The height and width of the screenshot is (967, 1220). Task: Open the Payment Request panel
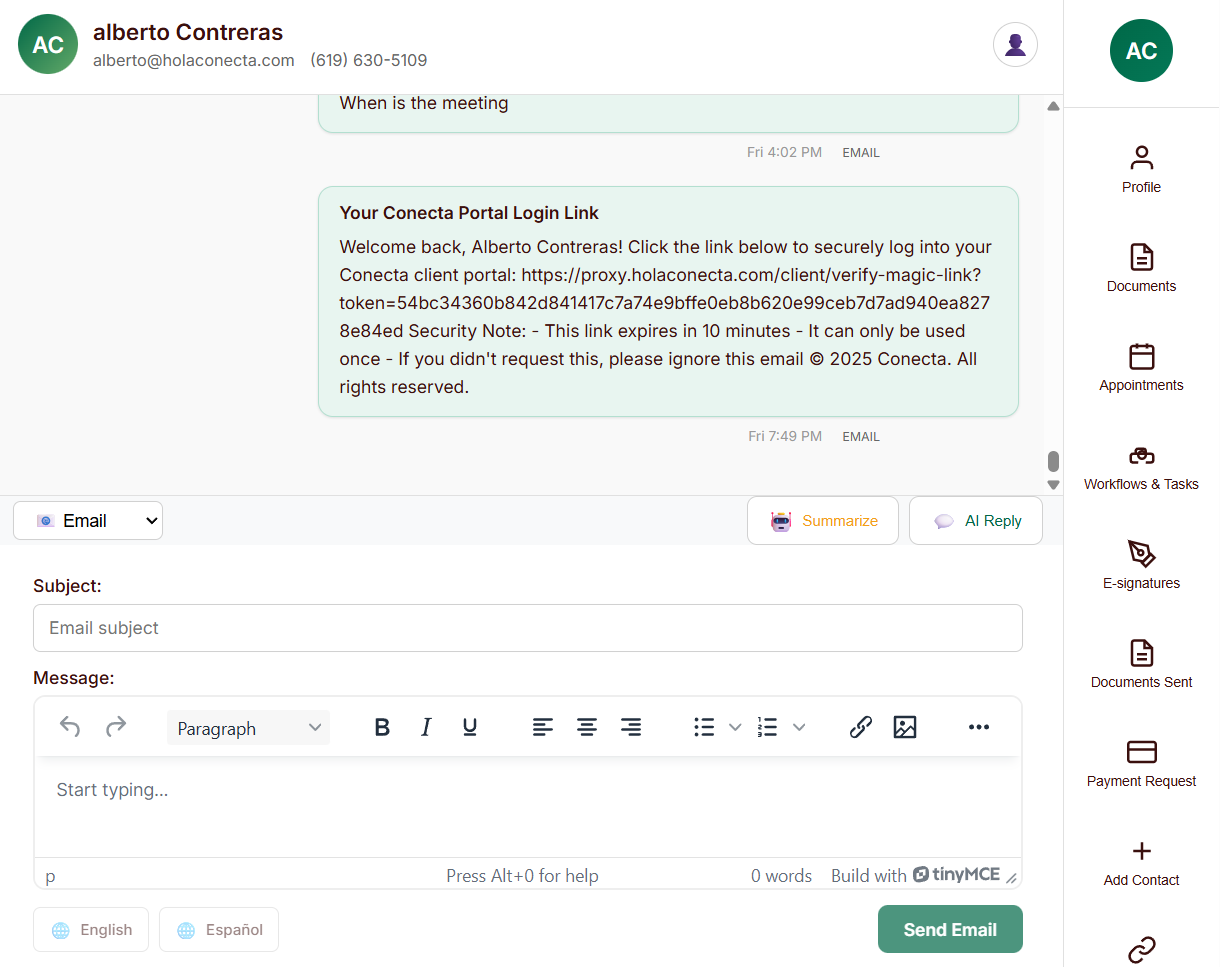[x=1141, y=760]
